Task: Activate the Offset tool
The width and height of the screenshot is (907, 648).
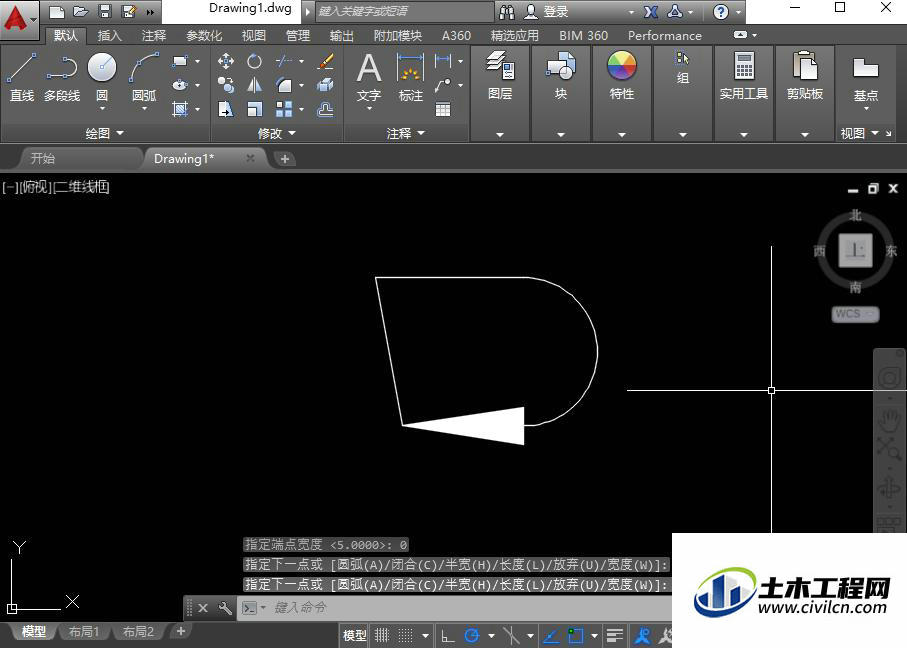Action: coord(326,109)
